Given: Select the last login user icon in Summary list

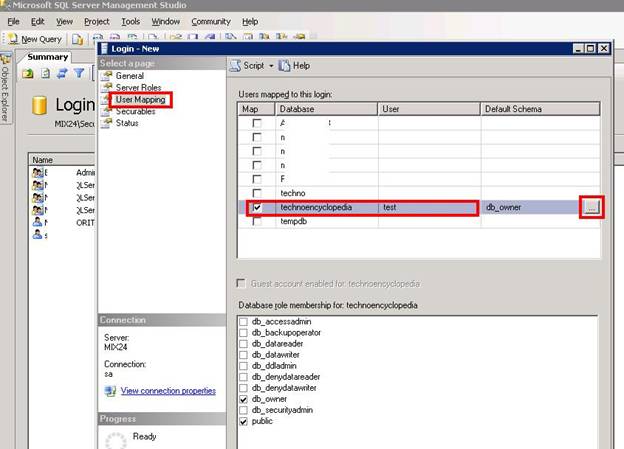Looking at the screenshot, I should (38, 235).
